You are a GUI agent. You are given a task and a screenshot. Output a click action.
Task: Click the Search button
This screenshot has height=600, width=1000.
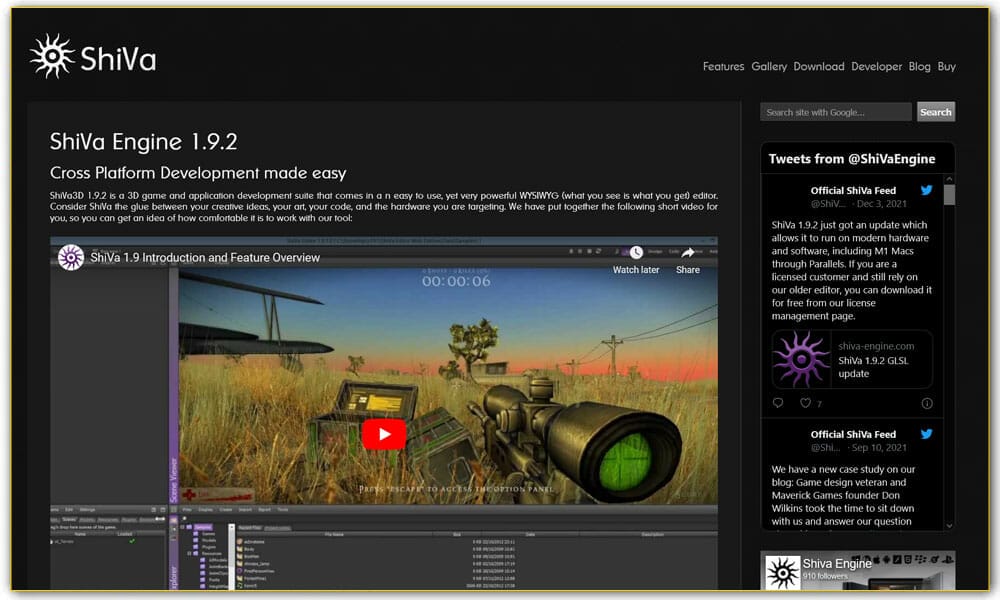(x=935, y=111)
